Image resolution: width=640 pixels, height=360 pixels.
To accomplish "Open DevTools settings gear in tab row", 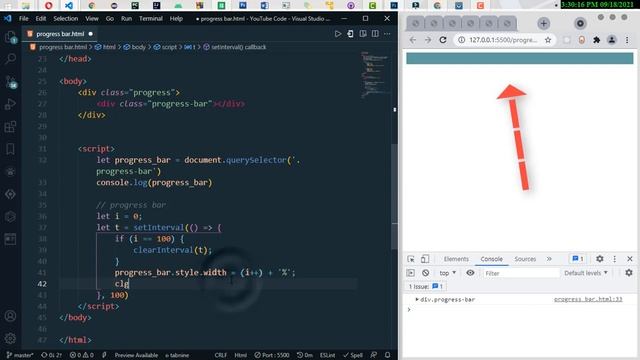I will (x=600, y=259).
